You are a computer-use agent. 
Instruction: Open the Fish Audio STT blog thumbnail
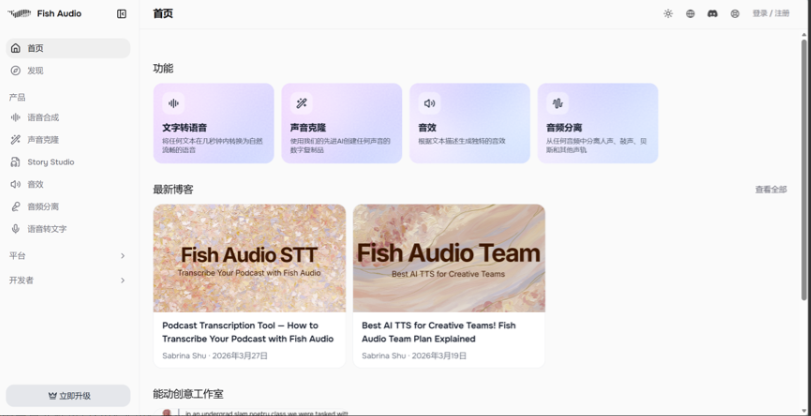(249, 258)
